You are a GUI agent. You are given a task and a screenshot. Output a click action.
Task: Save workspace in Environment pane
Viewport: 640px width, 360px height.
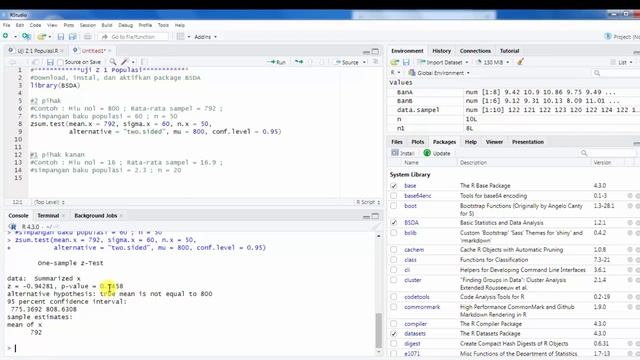point(406,62)
